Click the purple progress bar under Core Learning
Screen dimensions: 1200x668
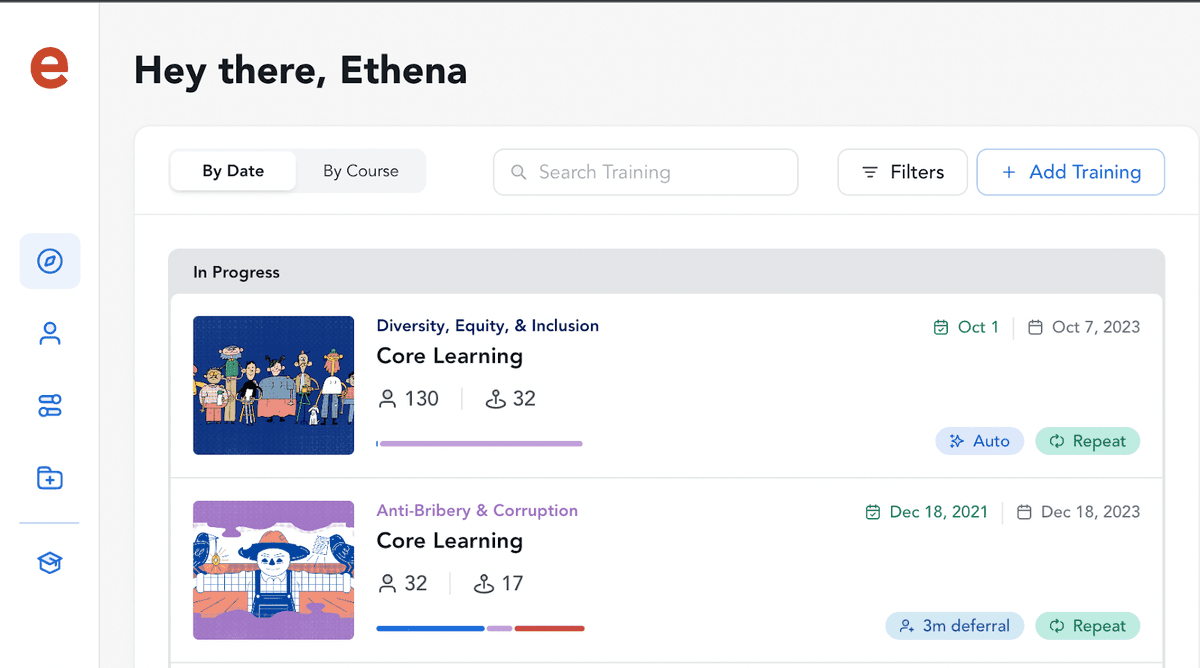478,443
